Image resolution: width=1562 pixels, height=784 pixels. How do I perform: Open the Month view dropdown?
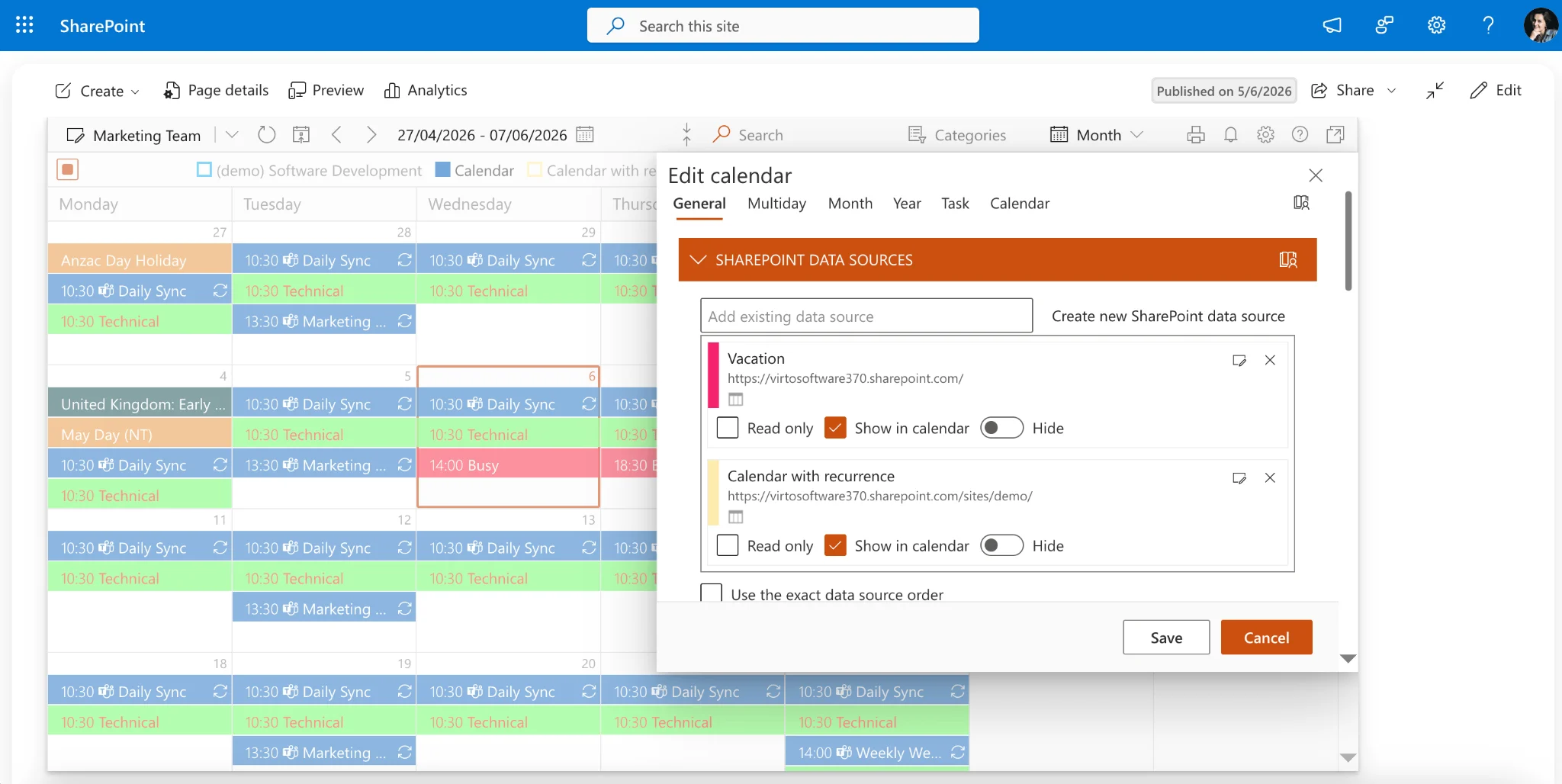click(x=1098, y=135)
